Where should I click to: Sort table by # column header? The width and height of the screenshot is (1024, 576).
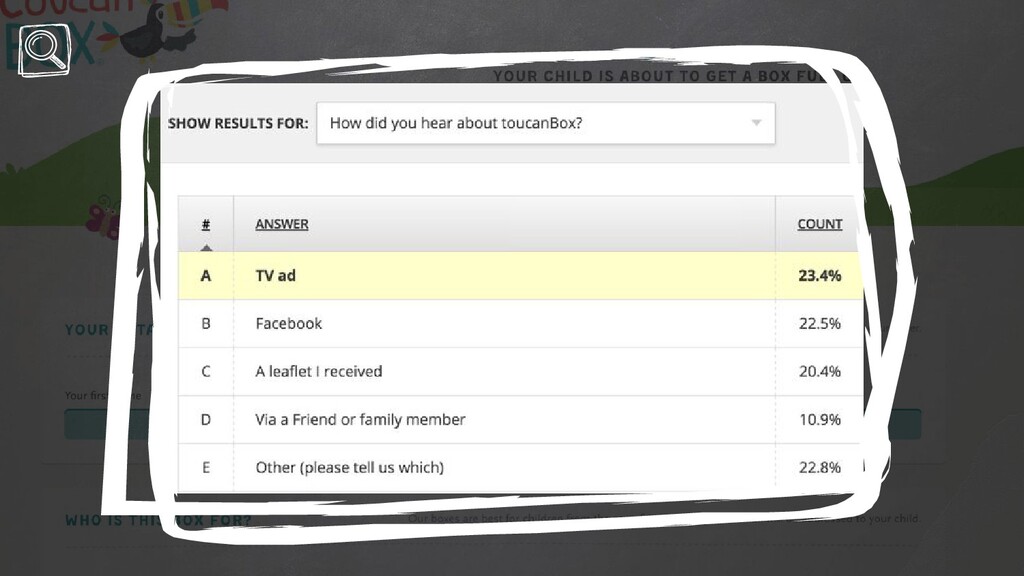click(206, 224)
